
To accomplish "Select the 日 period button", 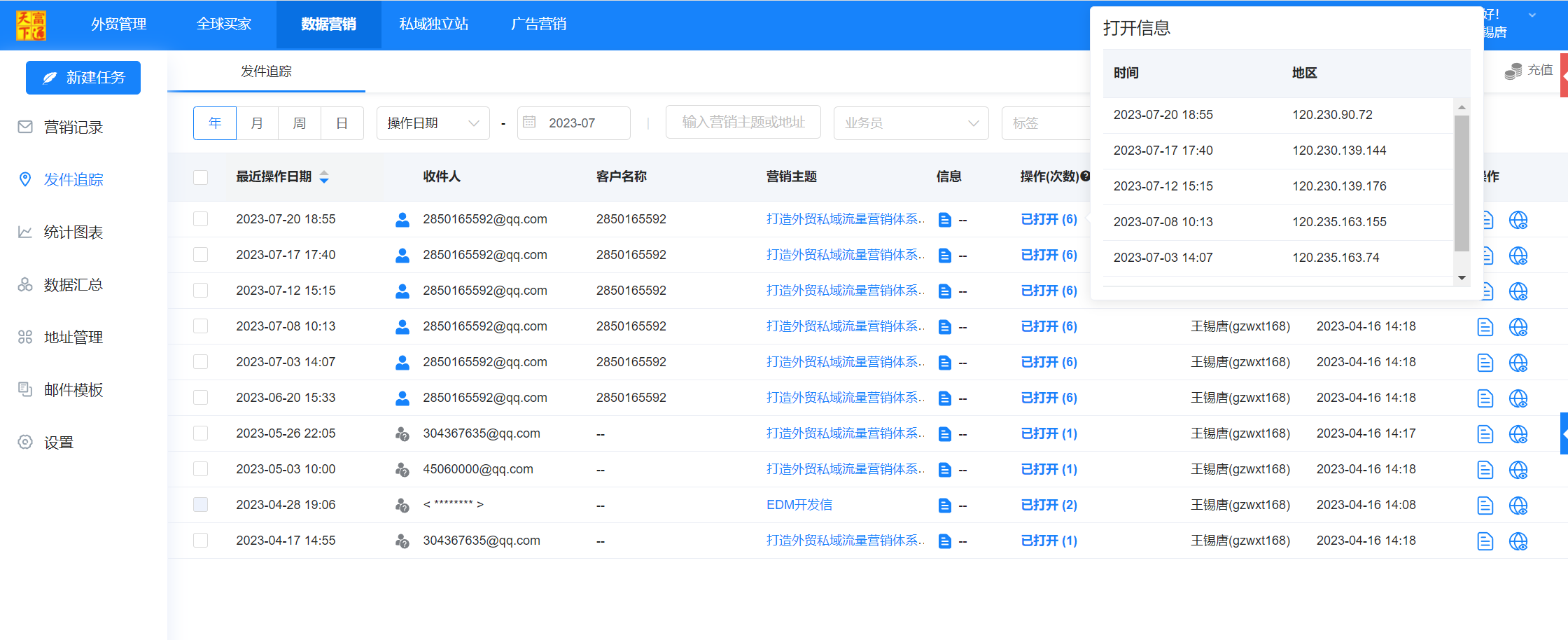I will (342, 123).
